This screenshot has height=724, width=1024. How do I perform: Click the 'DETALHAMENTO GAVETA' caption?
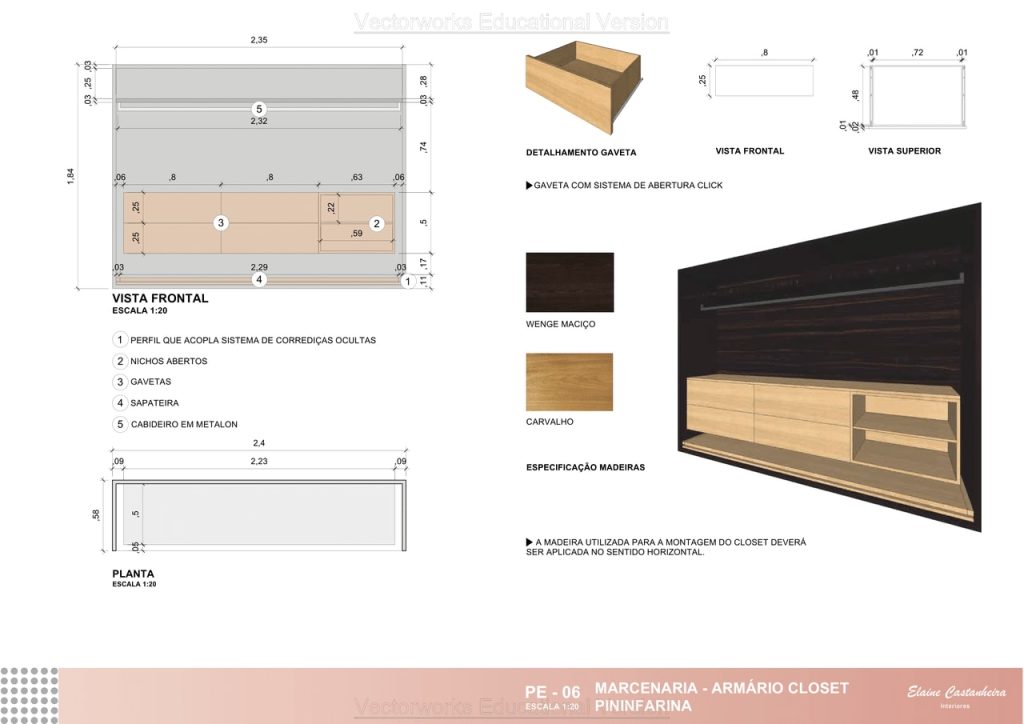(x=581, y=153)
